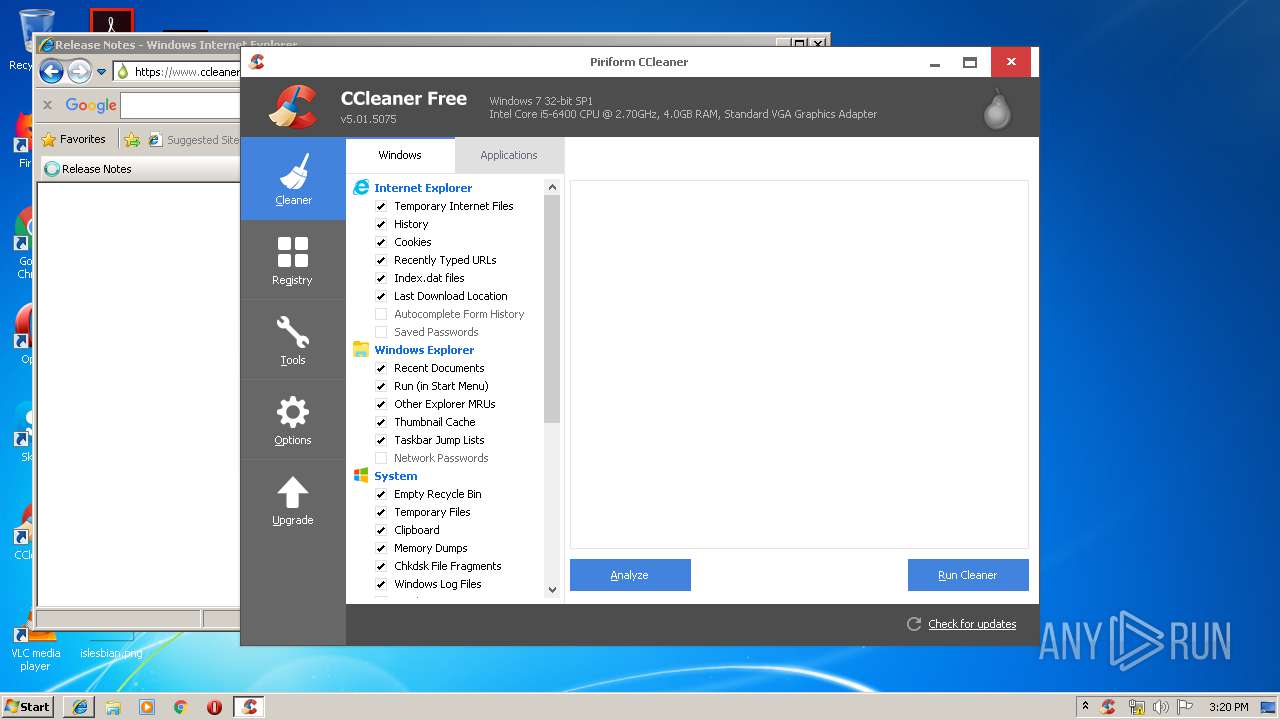Click the cleaner list scrollbar thumb

click(x=552, y=308)
